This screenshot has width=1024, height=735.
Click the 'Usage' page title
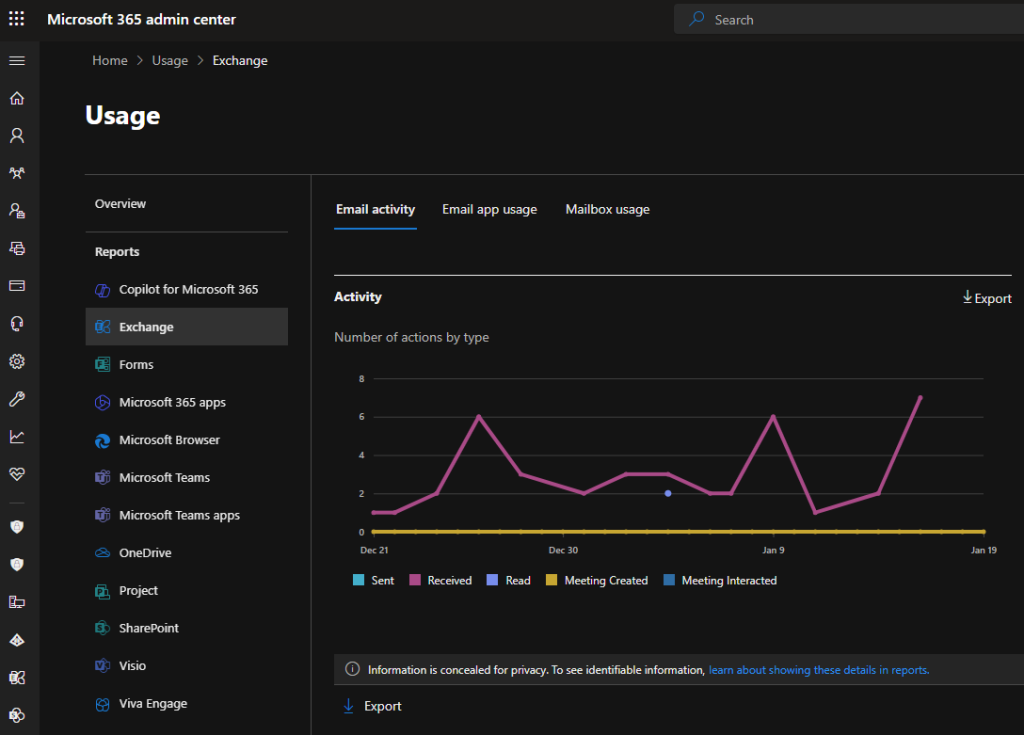click(123, 116)
